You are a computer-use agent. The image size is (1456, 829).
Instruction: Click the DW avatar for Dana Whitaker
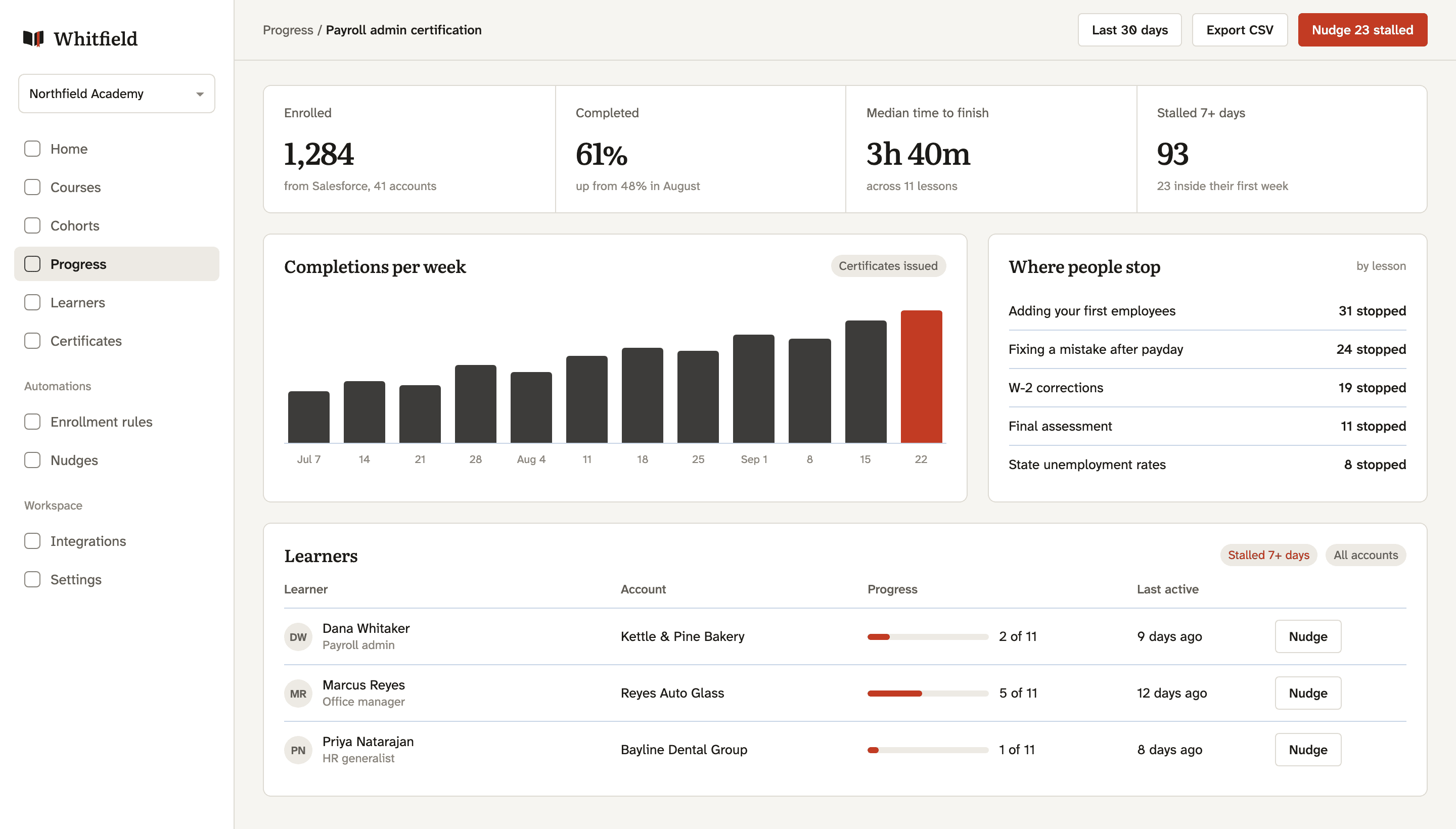(x=298, y=636)
